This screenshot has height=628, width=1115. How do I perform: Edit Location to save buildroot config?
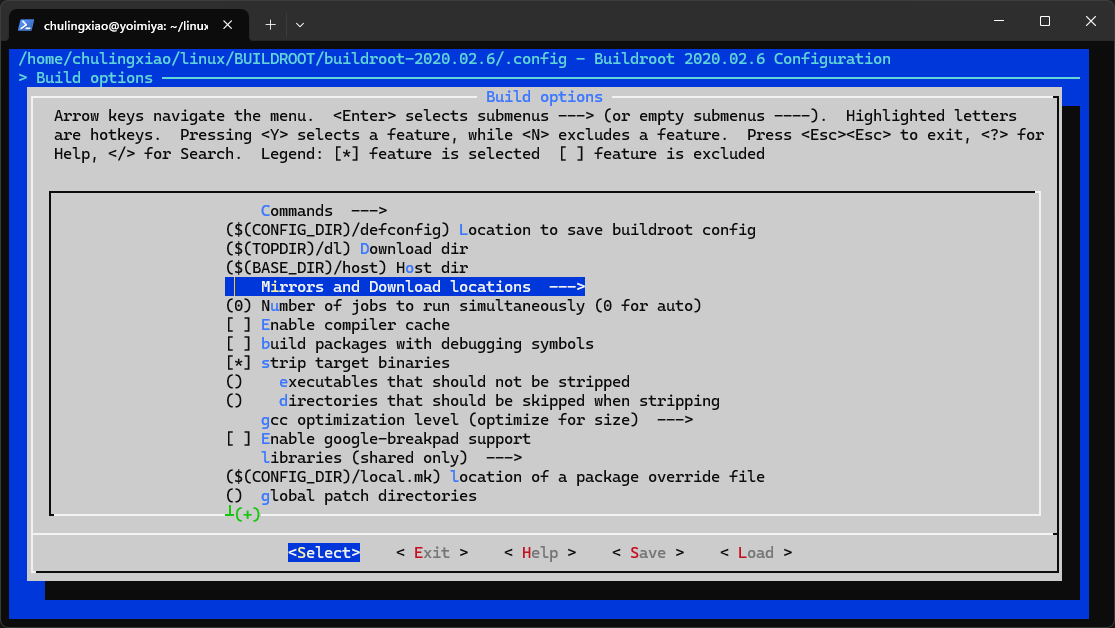(491, 230)
